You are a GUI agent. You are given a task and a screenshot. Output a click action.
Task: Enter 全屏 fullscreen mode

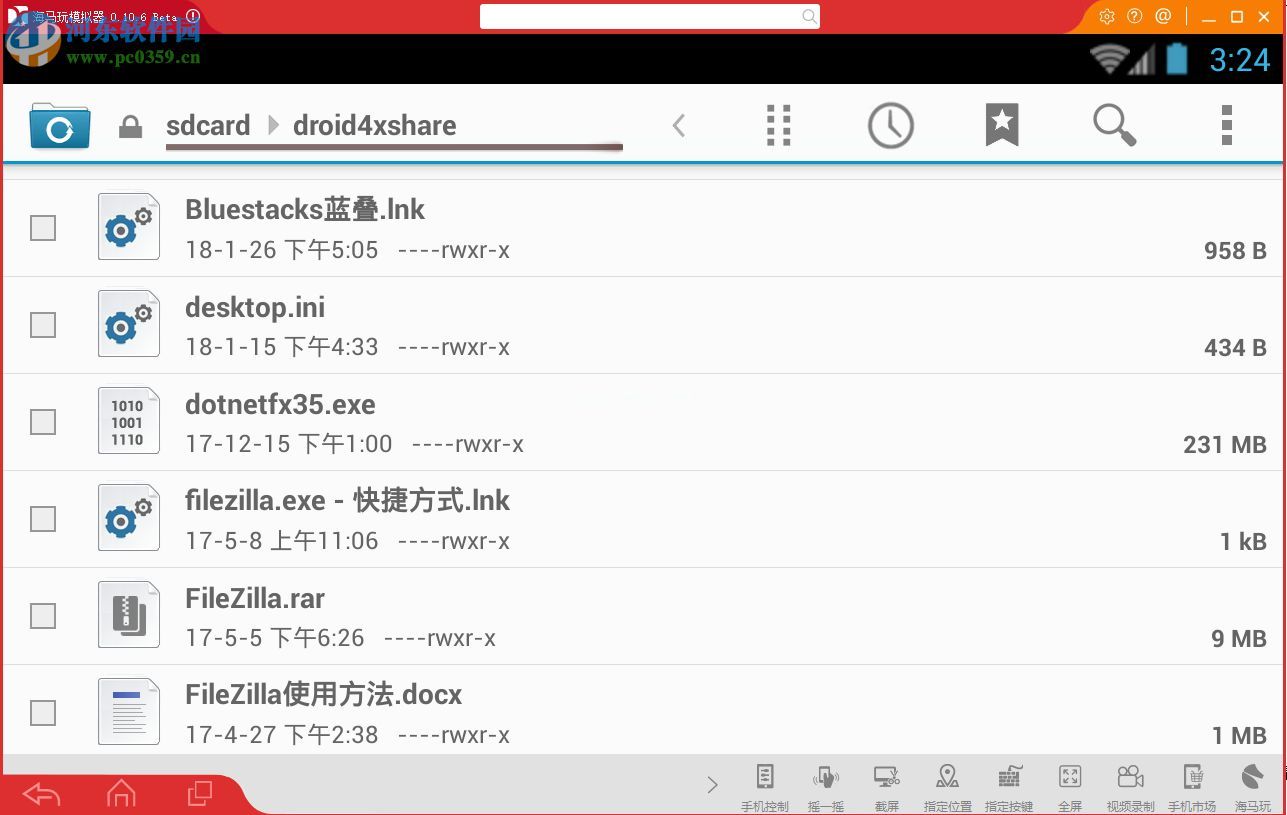coord(1070,788)
